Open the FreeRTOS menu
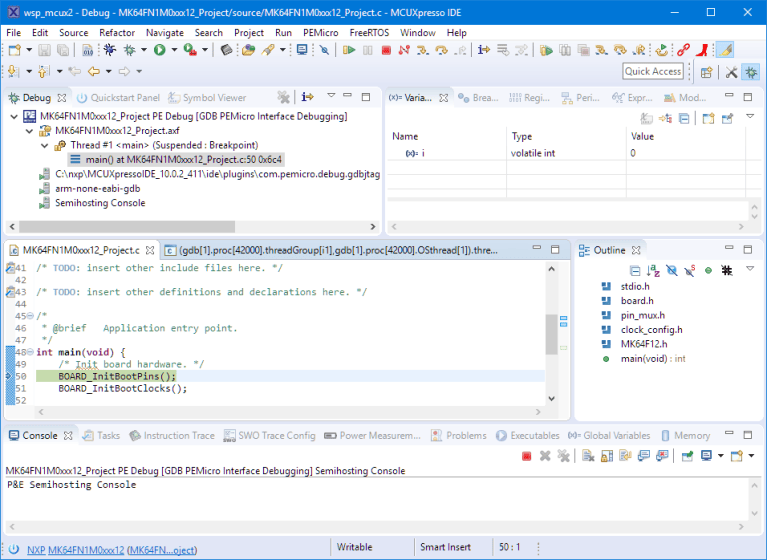Viewport: 767px width, 560px height. point(369,33)
